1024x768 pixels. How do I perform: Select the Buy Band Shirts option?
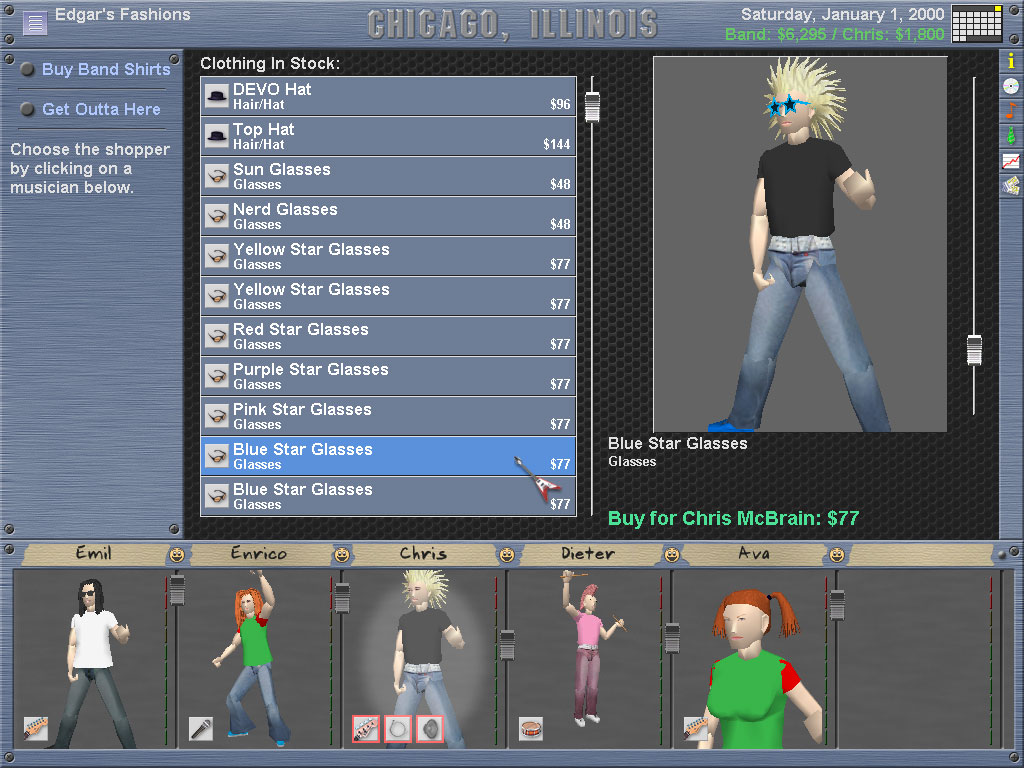point(106,69)
